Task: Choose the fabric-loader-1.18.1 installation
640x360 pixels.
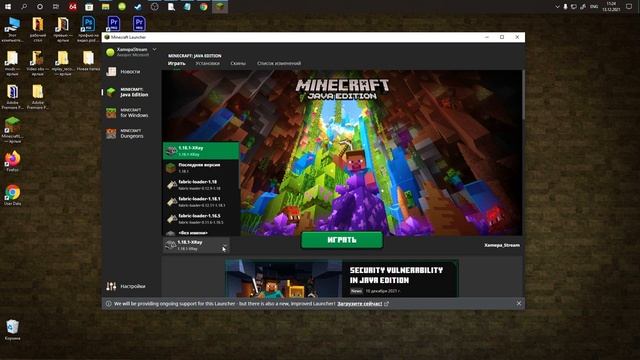Action: coord(201,202)
